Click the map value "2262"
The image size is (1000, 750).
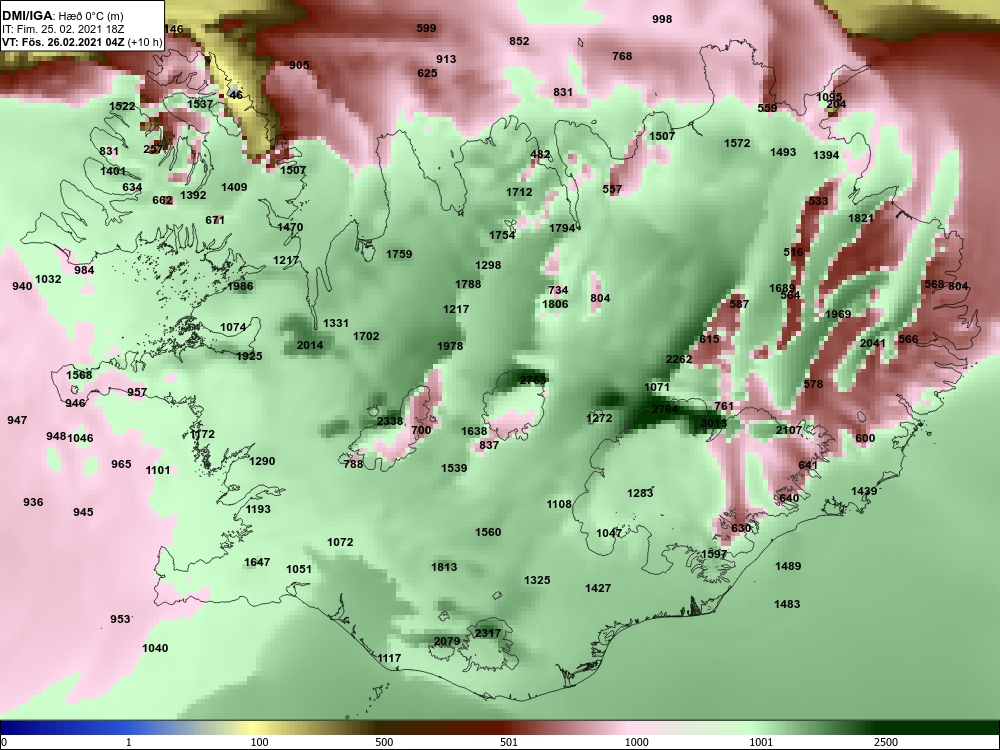coord(679,359)
